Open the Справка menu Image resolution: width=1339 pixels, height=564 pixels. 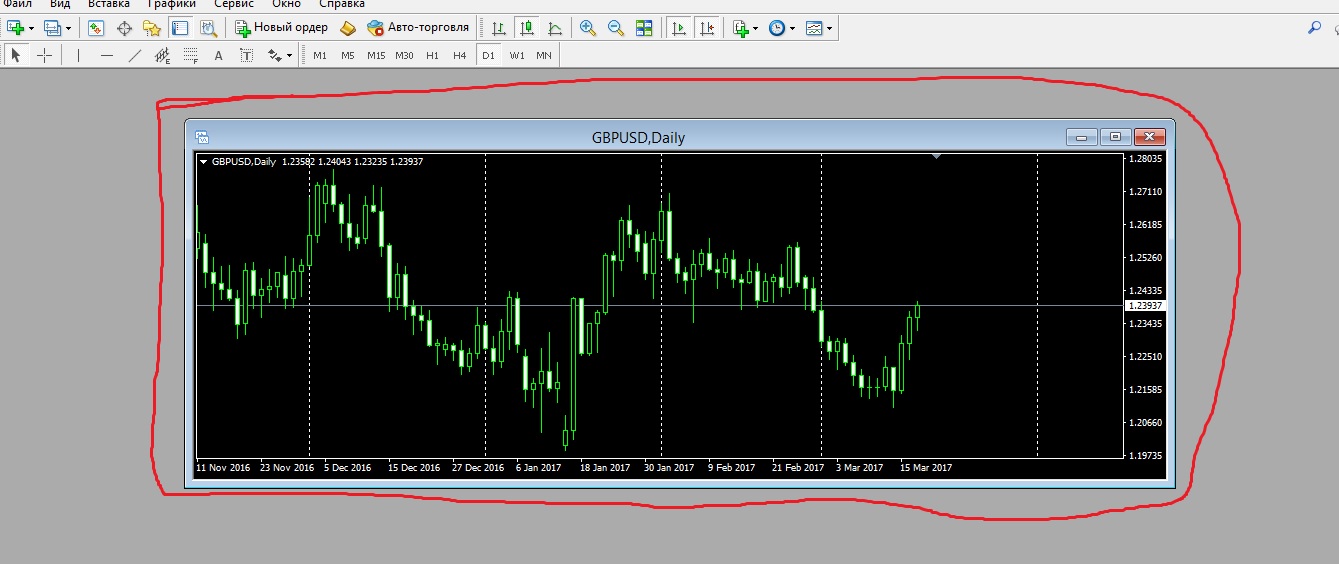(x=342, y=4)
